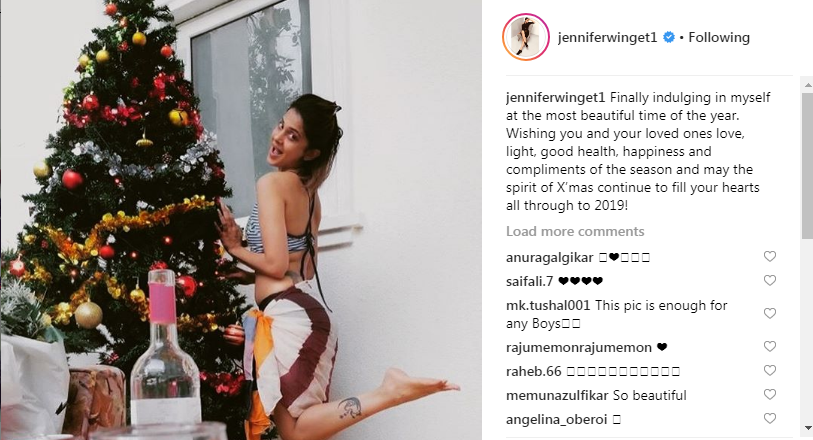Open anuragalgikar's profile
The width and height of the screenshot is (813, 440).
[x=550, y=258]
